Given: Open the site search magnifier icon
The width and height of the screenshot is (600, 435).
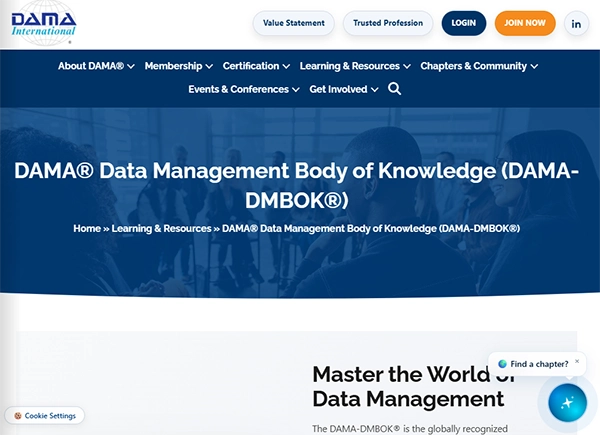Looking at the screenshot, I should click(x=395, y=89).
